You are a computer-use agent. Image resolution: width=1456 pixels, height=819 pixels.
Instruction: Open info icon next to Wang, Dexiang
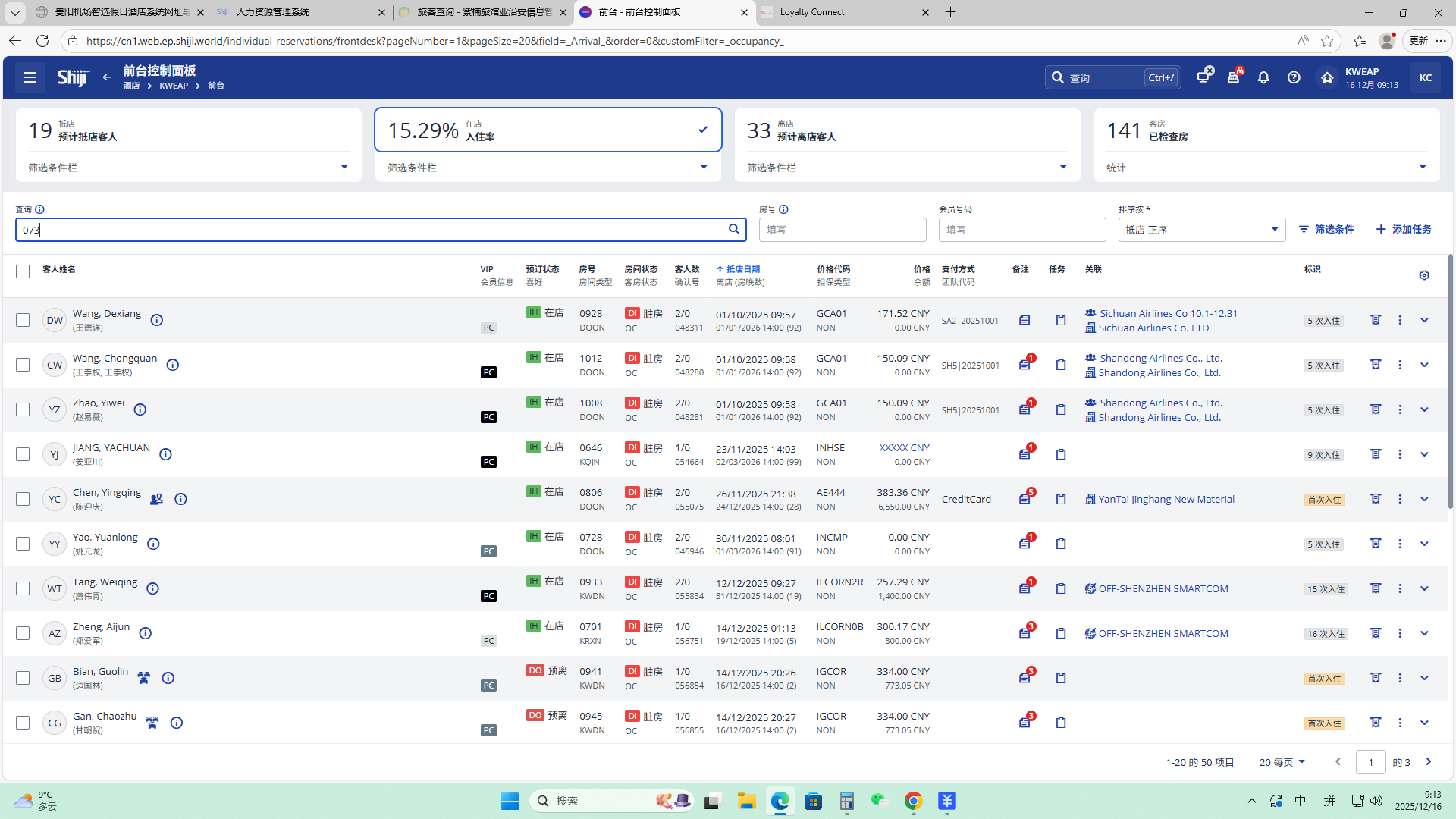[x=157, y=320]
